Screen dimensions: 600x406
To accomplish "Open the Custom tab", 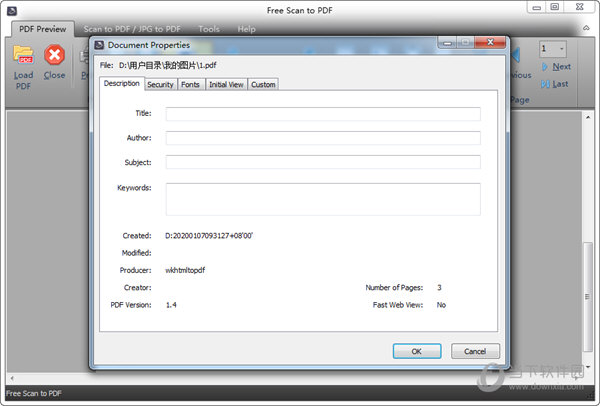I will (x=263, y=85).
